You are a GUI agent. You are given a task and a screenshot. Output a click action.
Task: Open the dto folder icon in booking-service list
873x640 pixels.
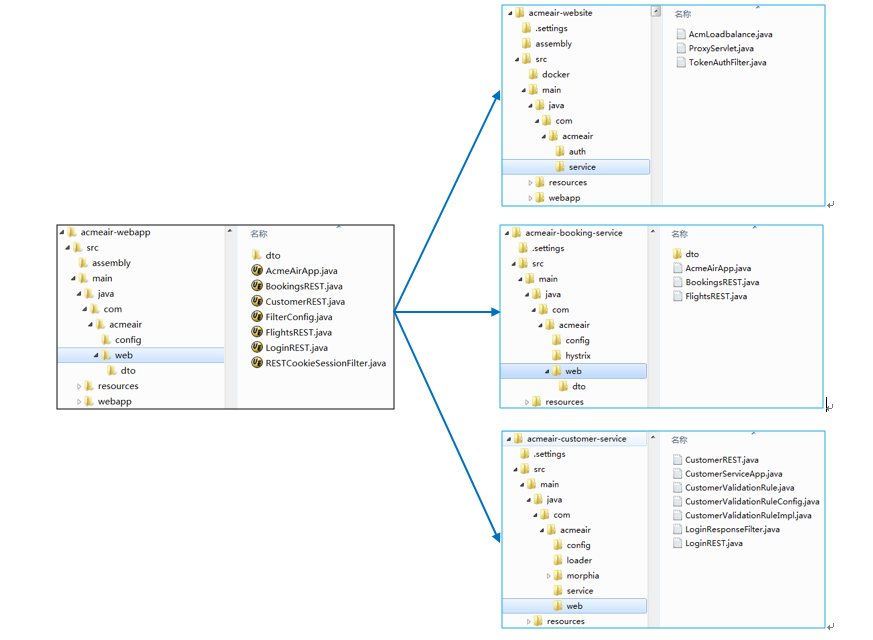pos(677,254)
